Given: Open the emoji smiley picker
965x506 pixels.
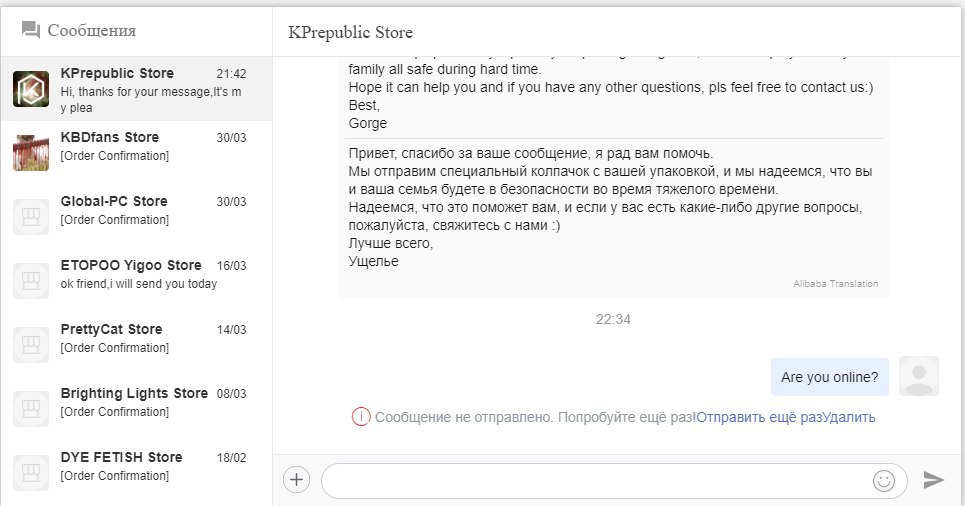Looking at the screenshot, I should pos(884,481).
